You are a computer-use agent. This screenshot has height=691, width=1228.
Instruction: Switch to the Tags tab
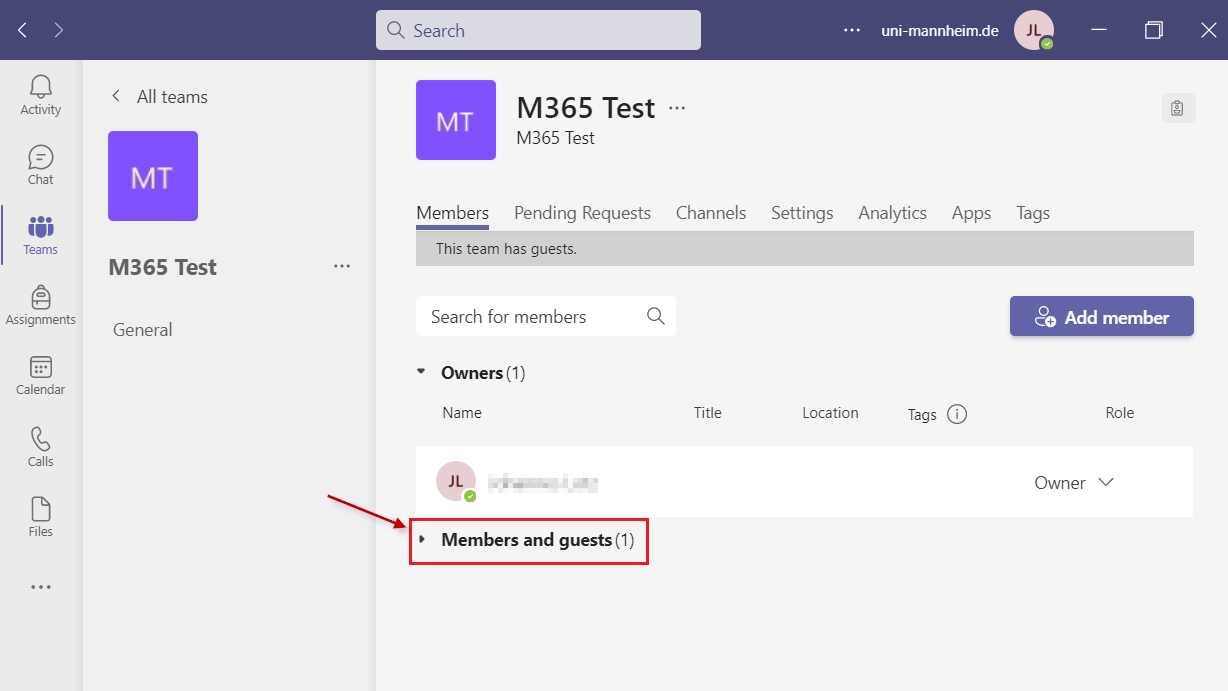point(1033,213)
